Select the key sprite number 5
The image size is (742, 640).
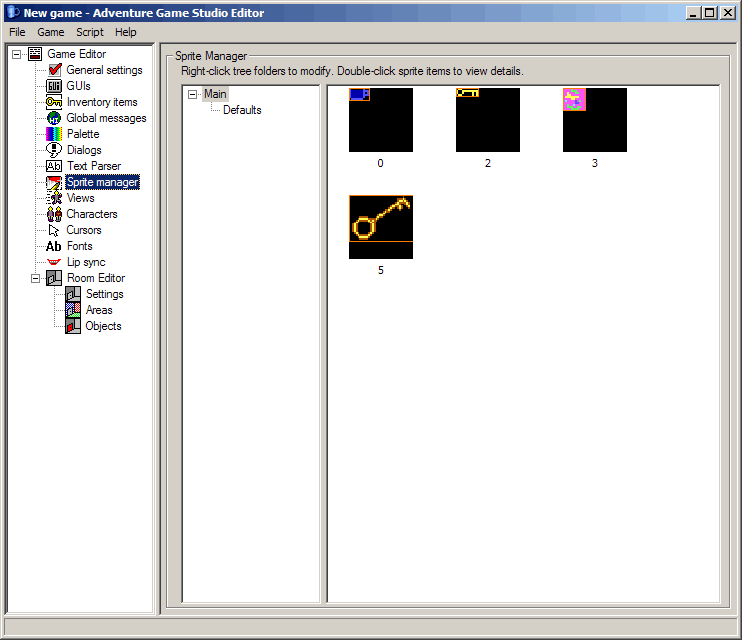click(x=381, y=227)
